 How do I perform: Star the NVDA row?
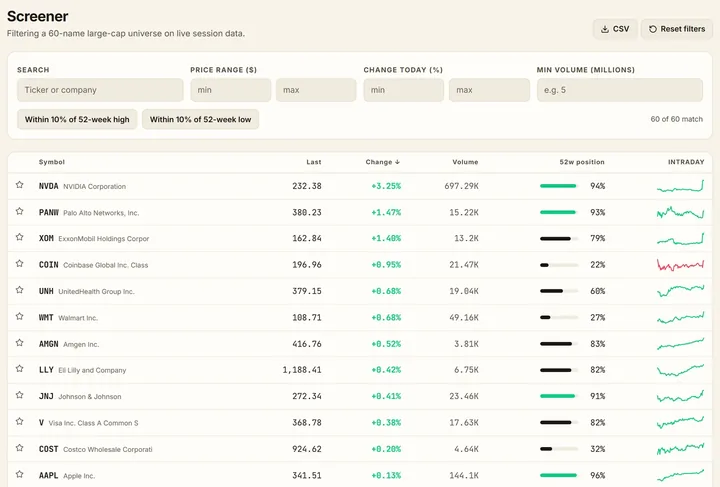tap(19, 185)
